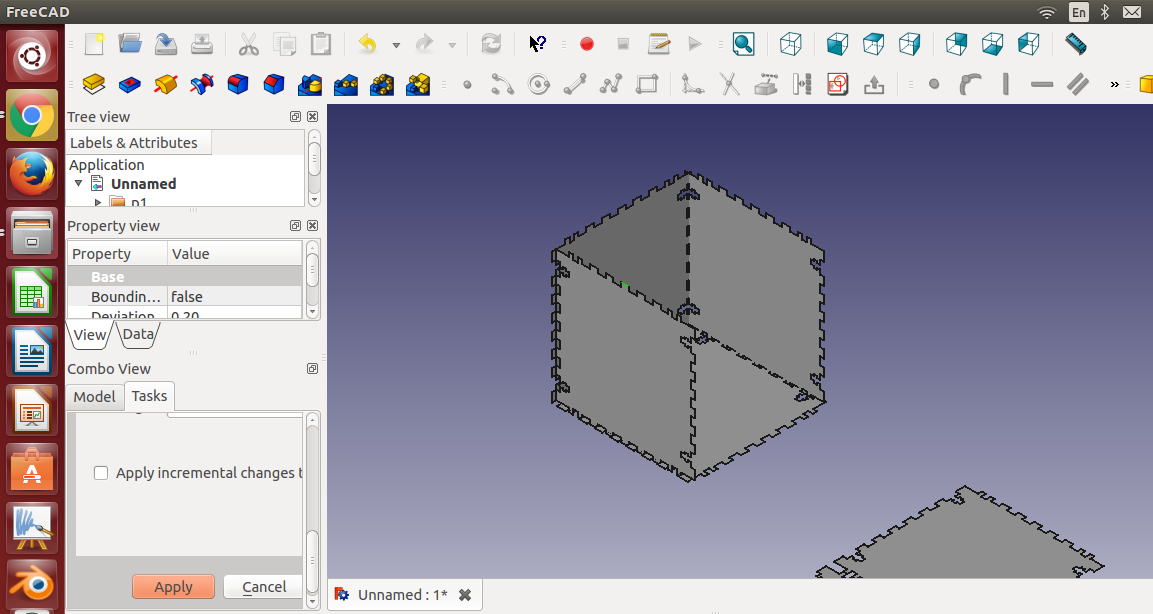Click the Cancel button

point(264,587)
